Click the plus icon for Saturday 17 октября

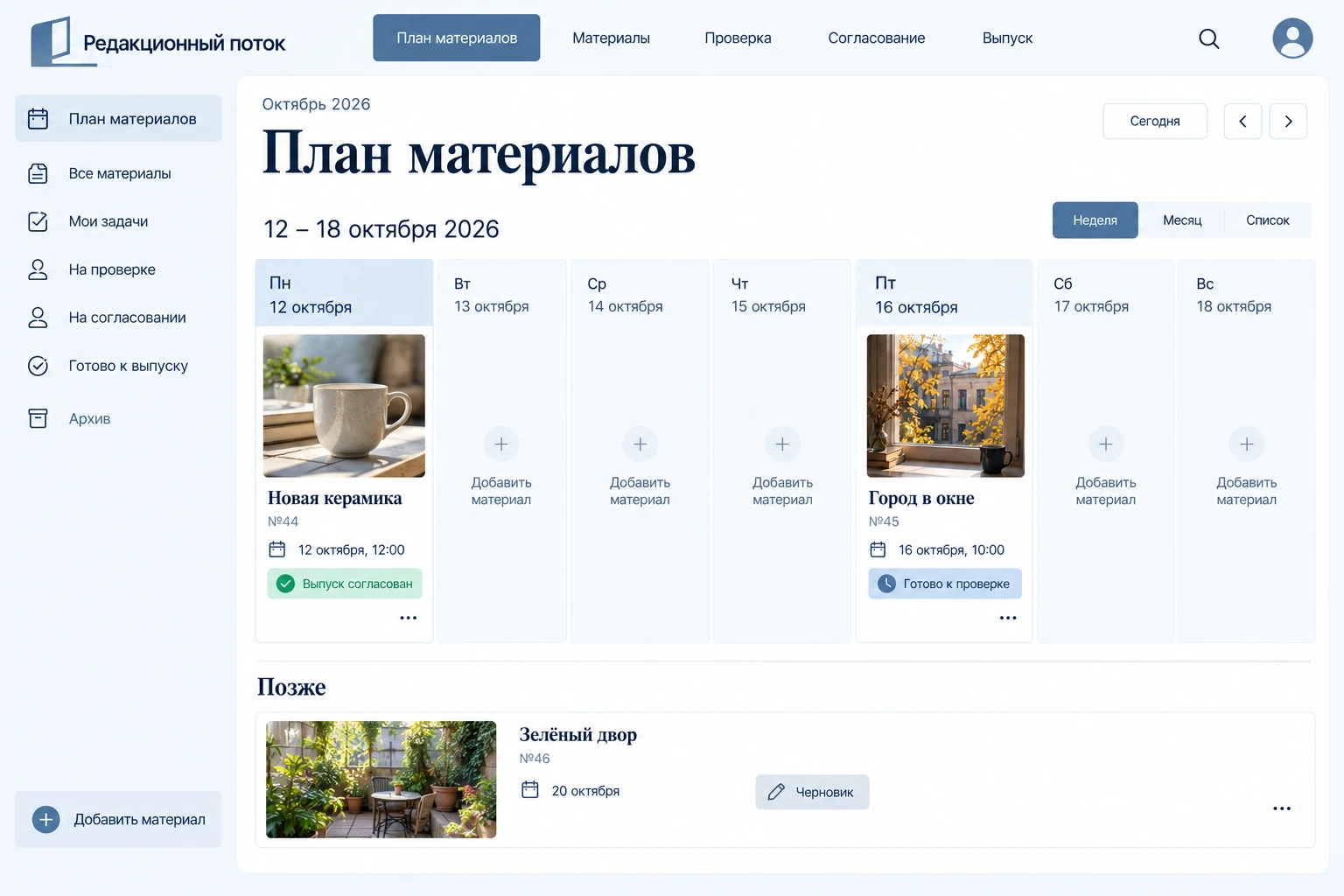pos(1106,444)
